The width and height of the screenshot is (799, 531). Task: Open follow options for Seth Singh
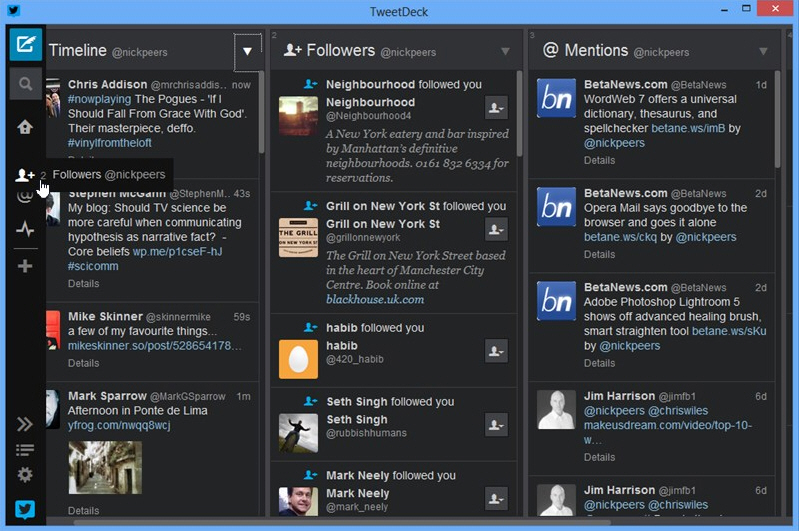pos(496,425)
